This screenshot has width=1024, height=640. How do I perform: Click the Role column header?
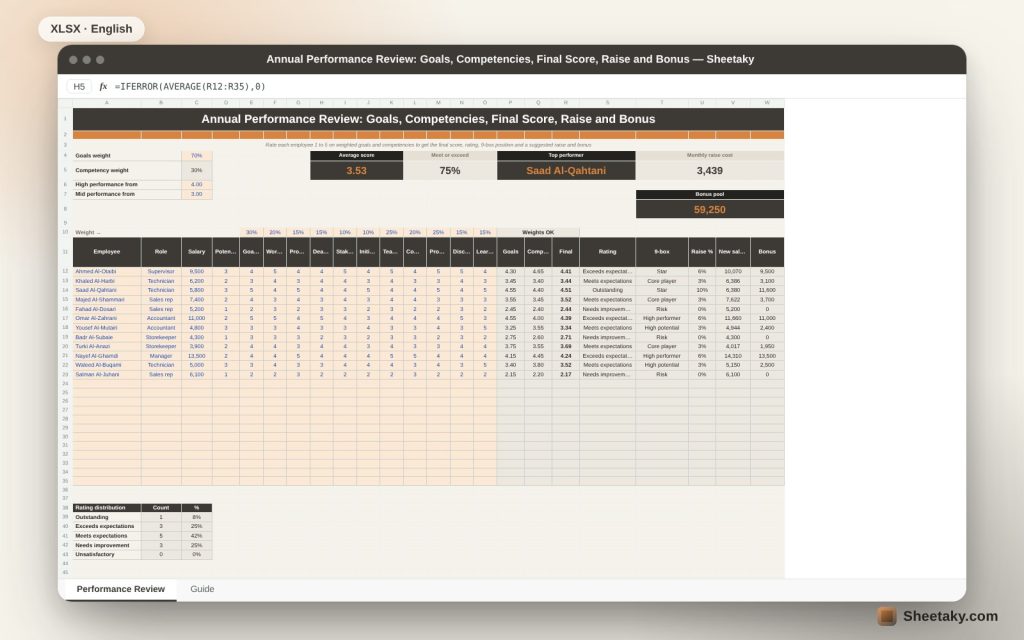coord(161,251)
